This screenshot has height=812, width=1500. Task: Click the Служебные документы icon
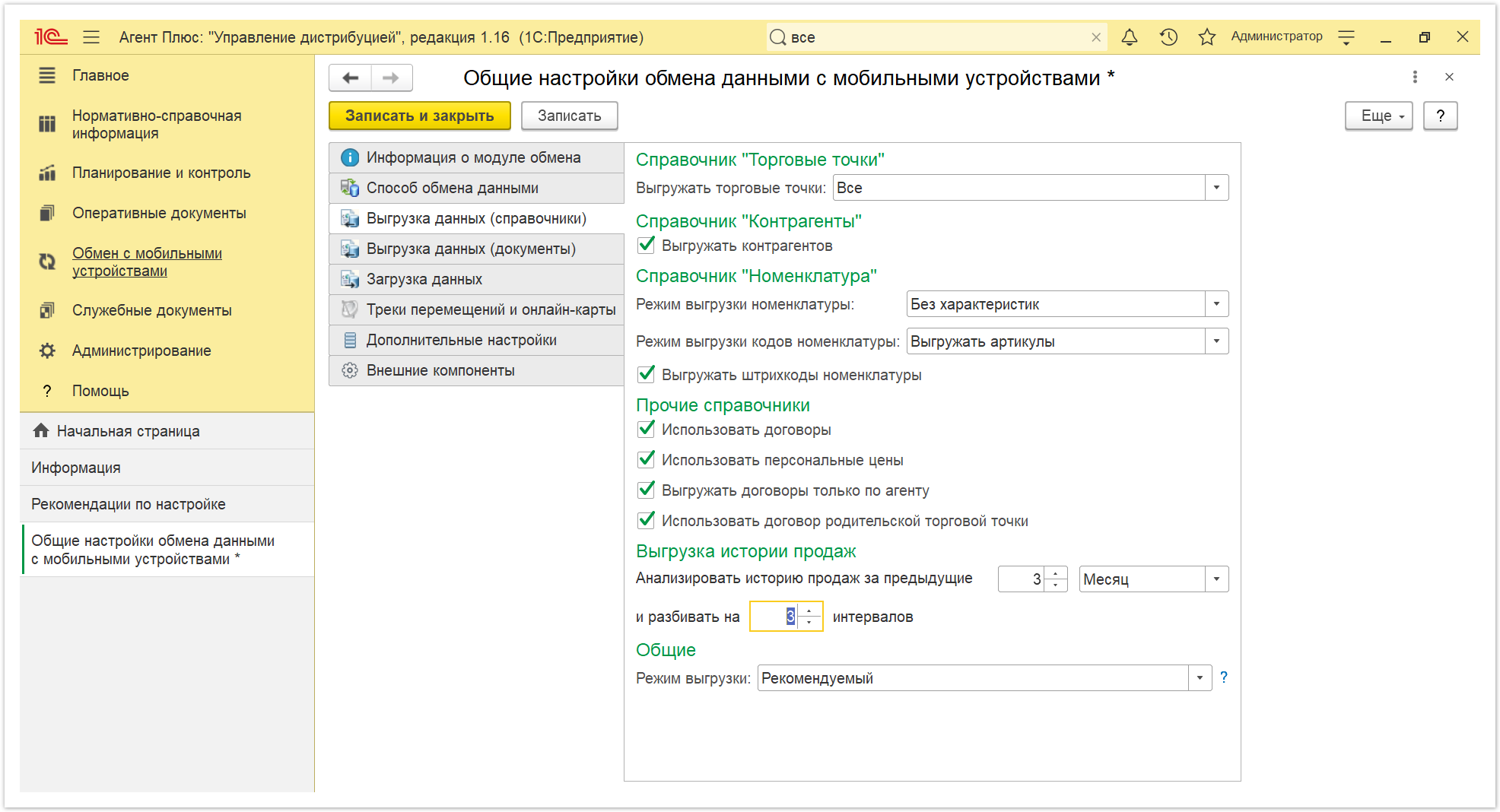47,310
